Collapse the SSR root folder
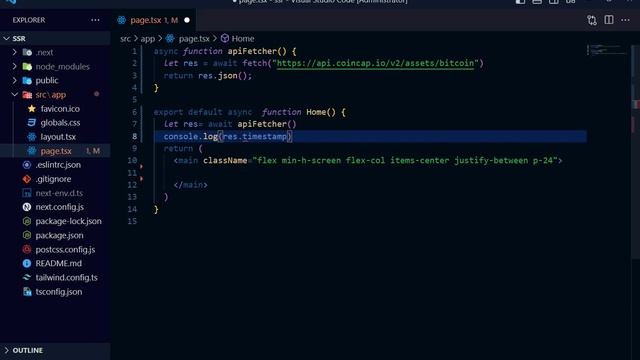This screenshot has height=360, width=640. [x=7, y=38]
